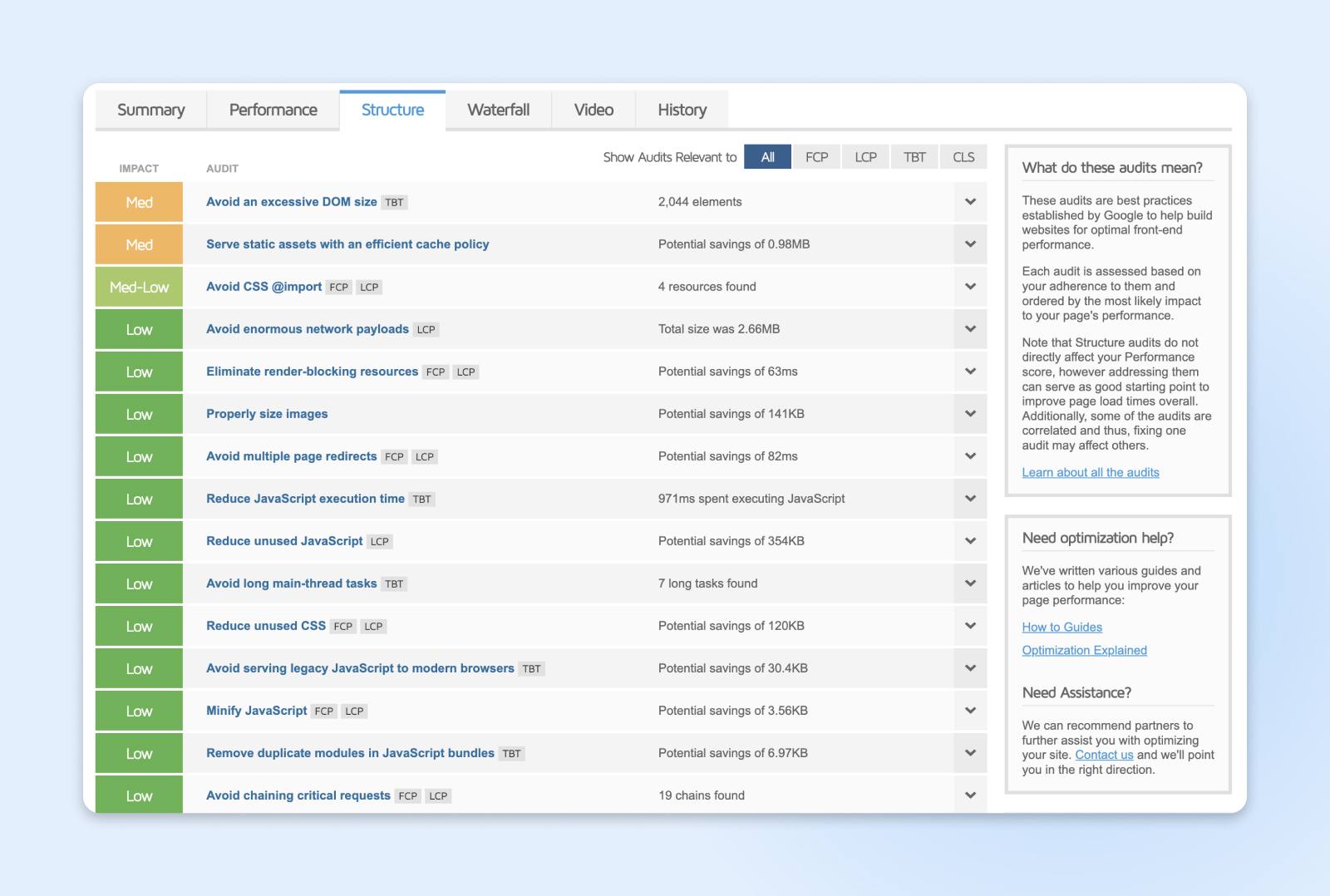Expand the Avoid an excessive DOM size row

[970, 202]
